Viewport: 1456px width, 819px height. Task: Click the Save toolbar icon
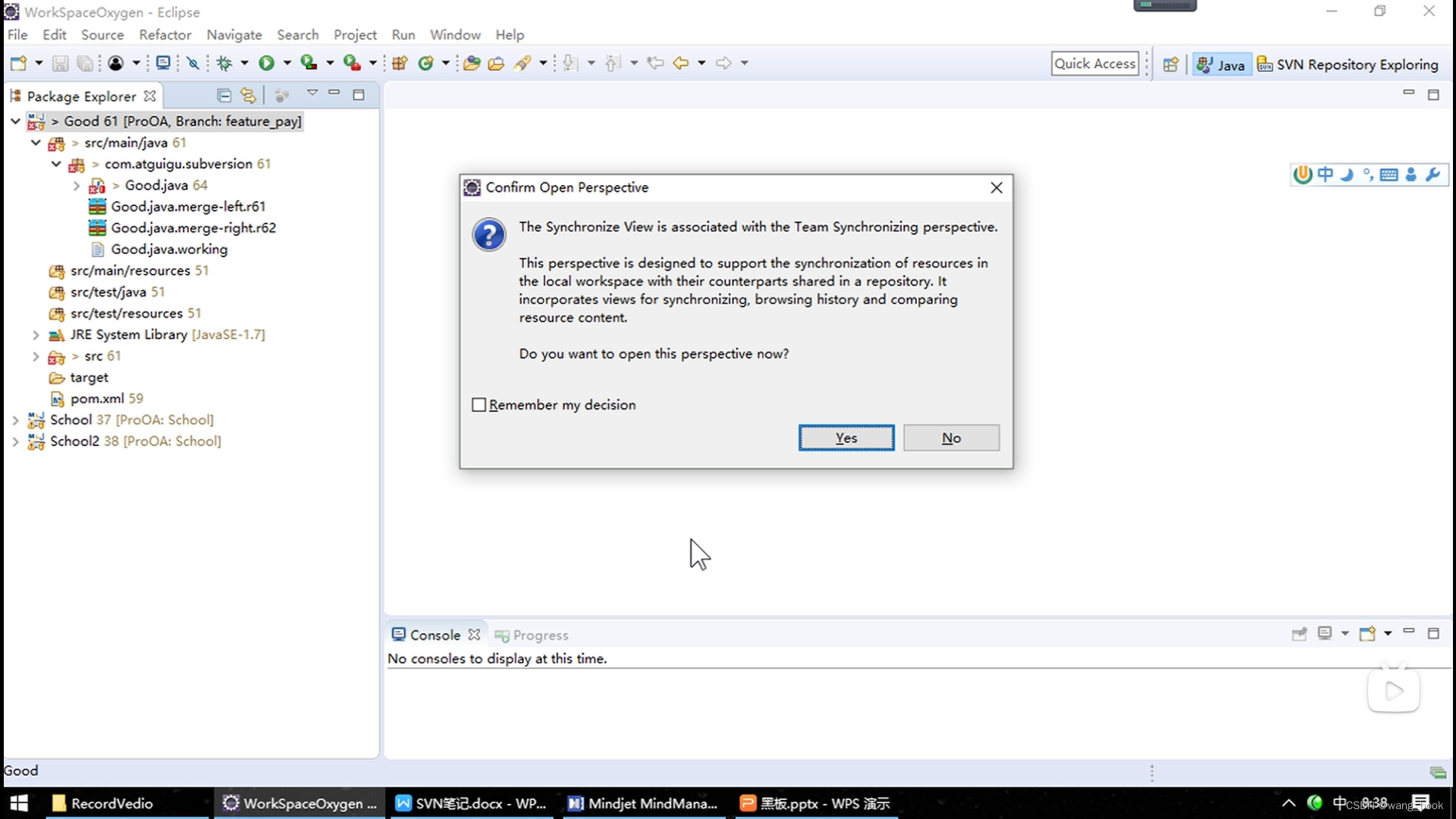[60, 63]
